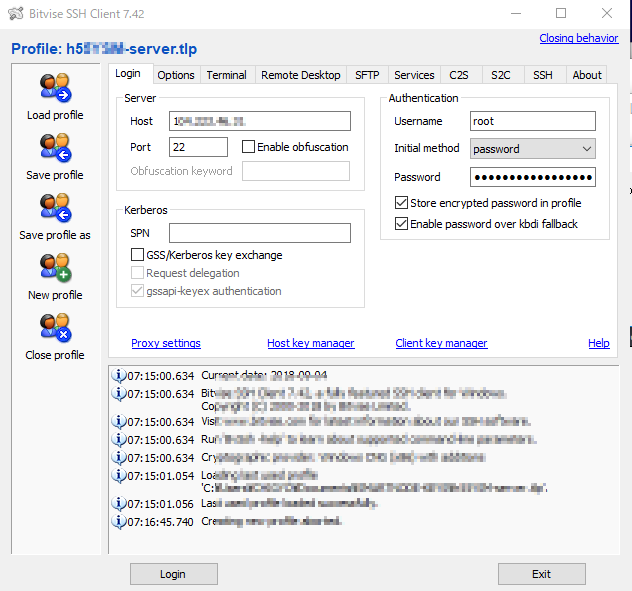
Task: Click the Save profile icon
Action: click(x=54, y=148)
